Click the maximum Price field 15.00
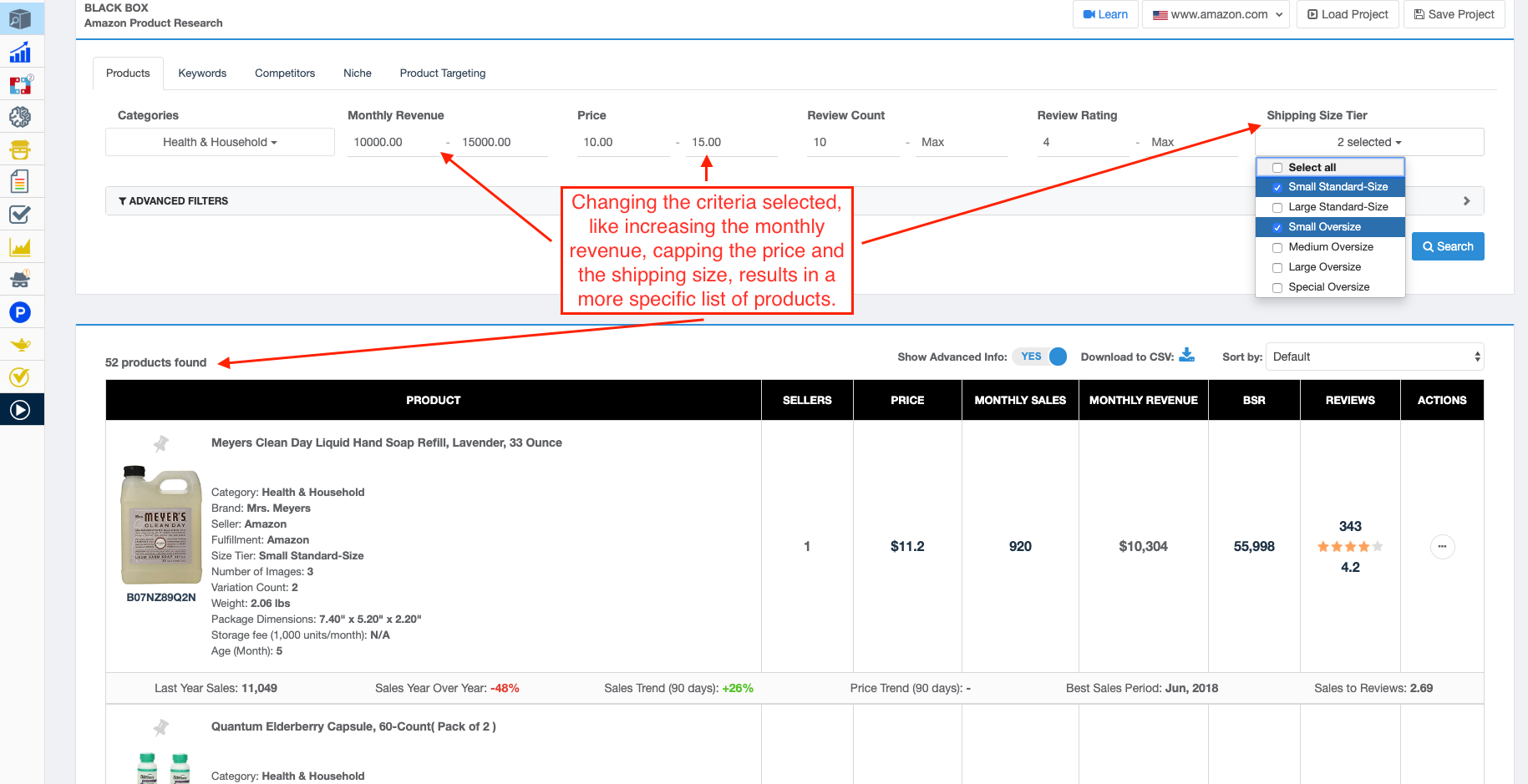This screenshot has height=784, width=1528. (731, 142)
